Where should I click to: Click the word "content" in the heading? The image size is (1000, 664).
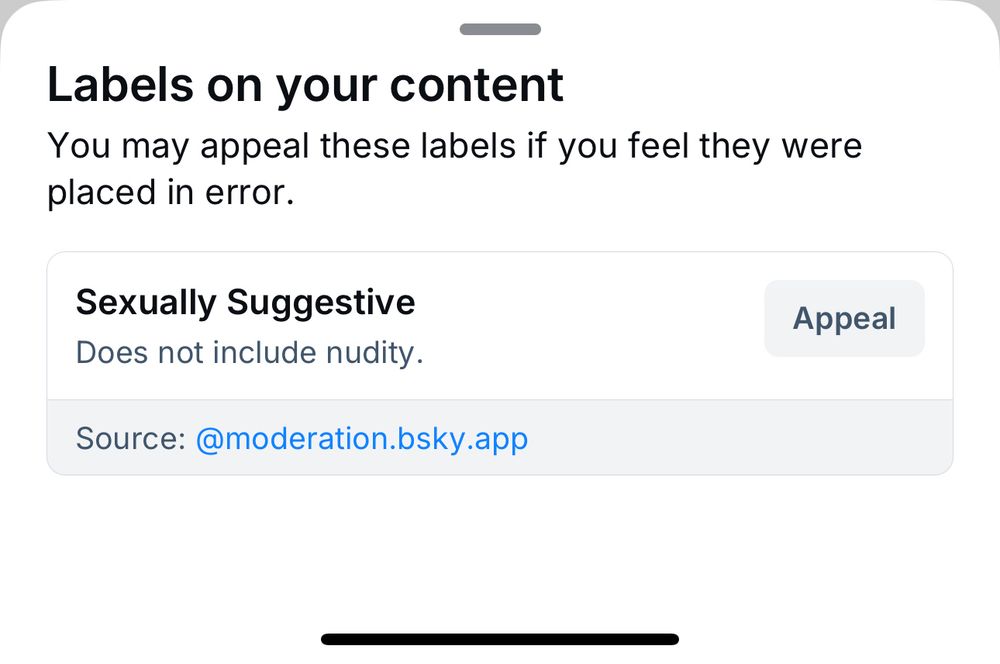point(477,85)
